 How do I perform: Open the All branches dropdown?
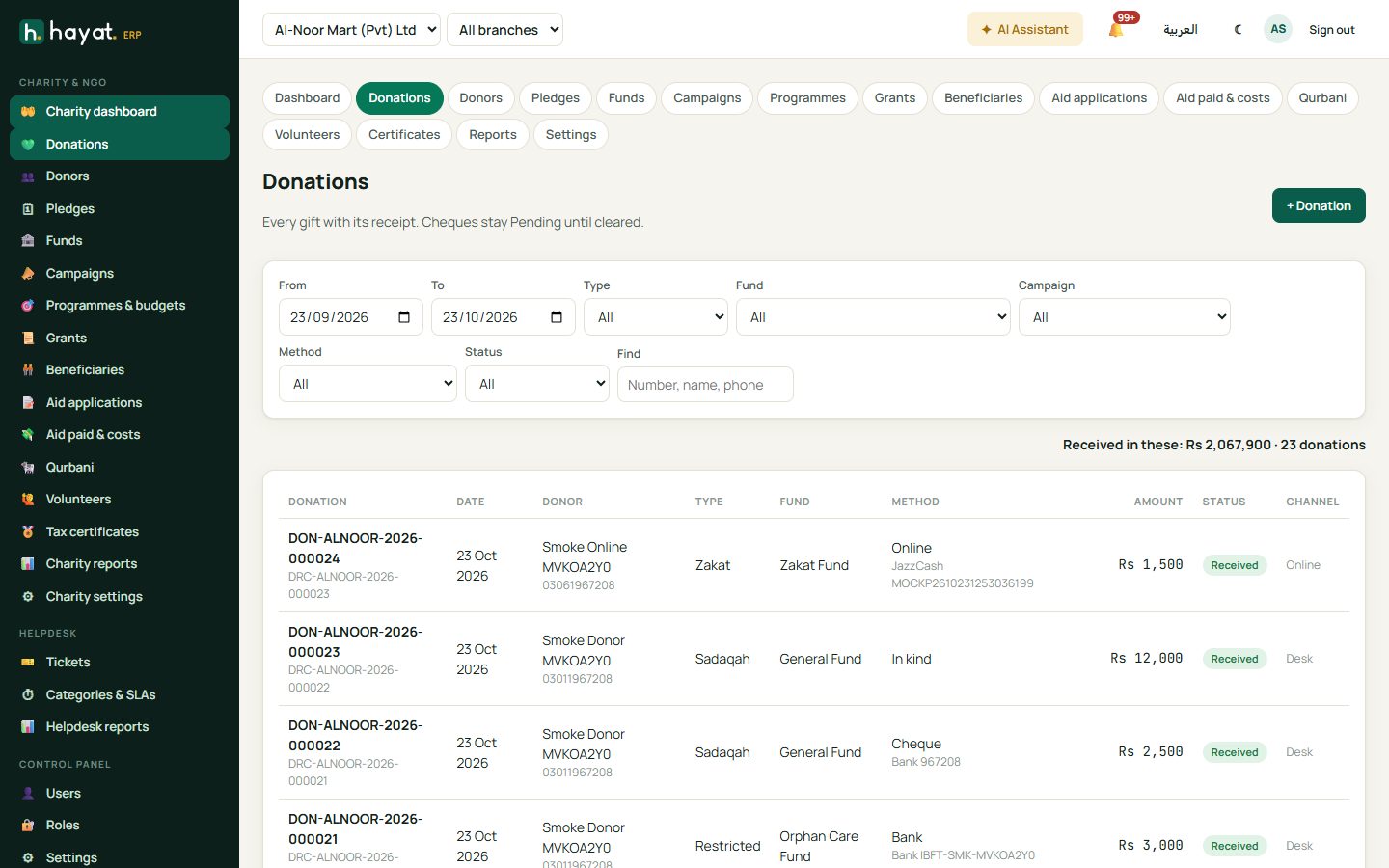point(504,30)
